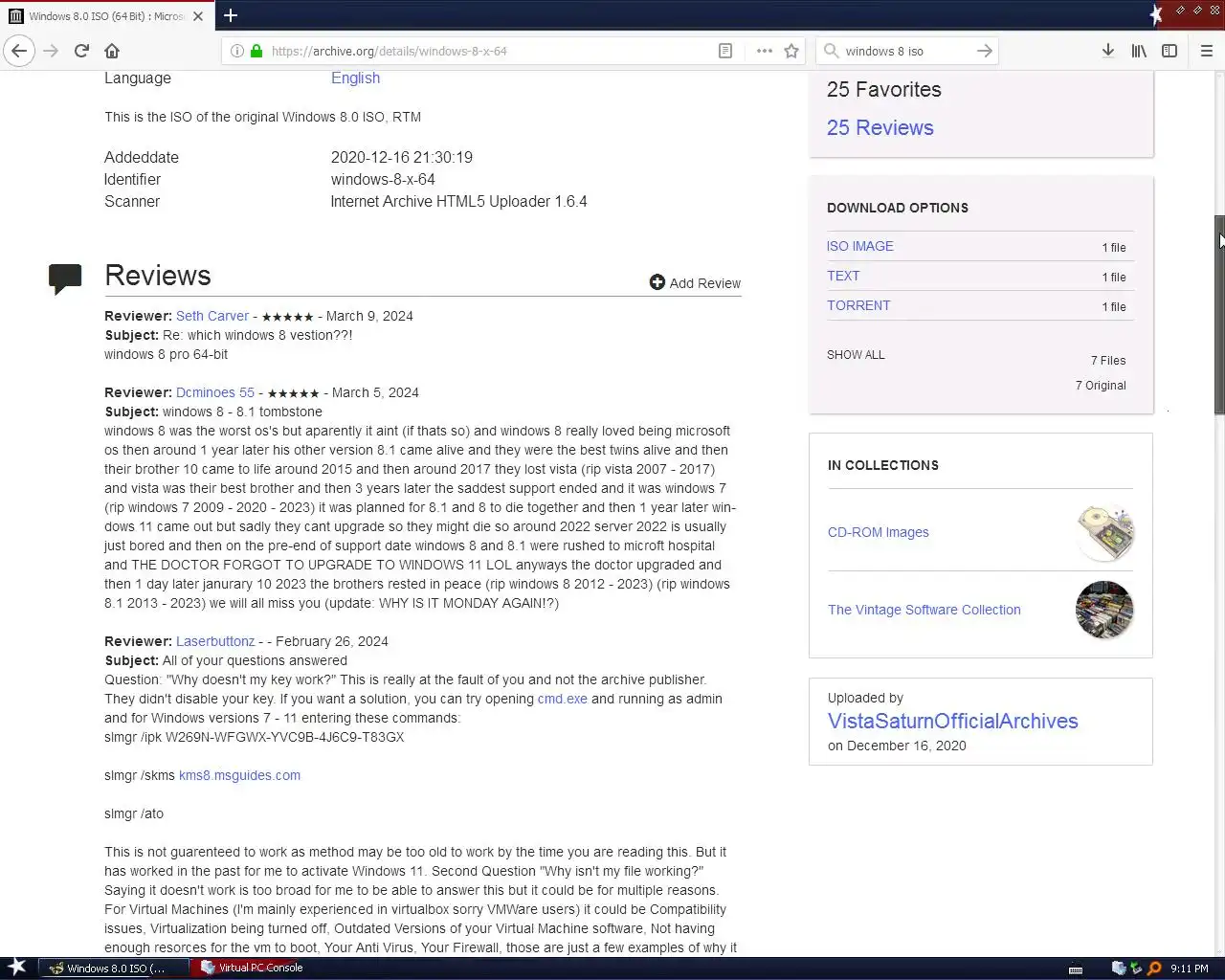The width and height of the screenshot is (1225, 980).
Task: Click the forward navigation arrow
Action: pos(51,51)
